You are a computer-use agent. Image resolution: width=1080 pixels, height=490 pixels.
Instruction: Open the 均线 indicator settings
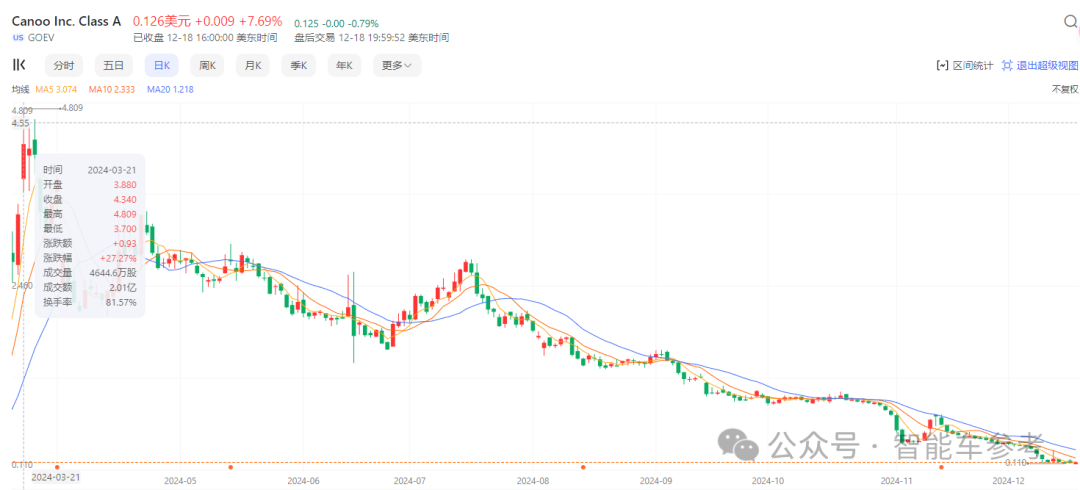click(x=20, y=89)
